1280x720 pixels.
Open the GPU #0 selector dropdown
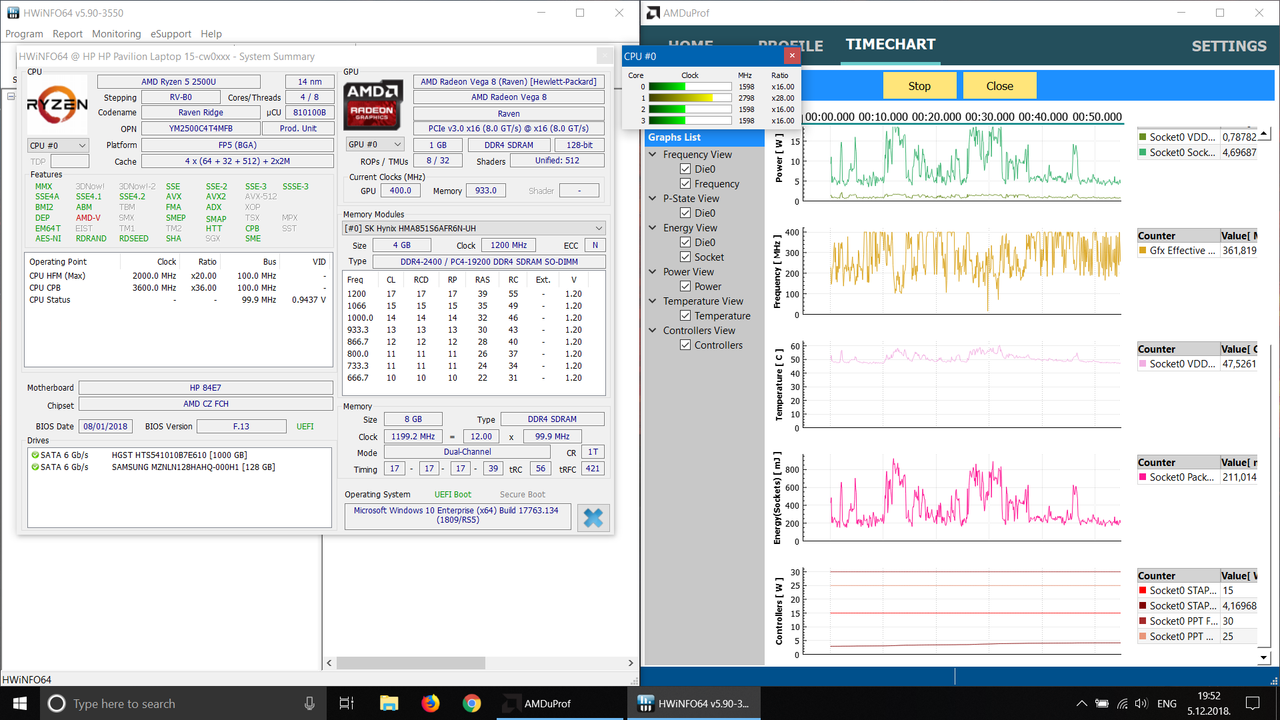pos(373,144)
